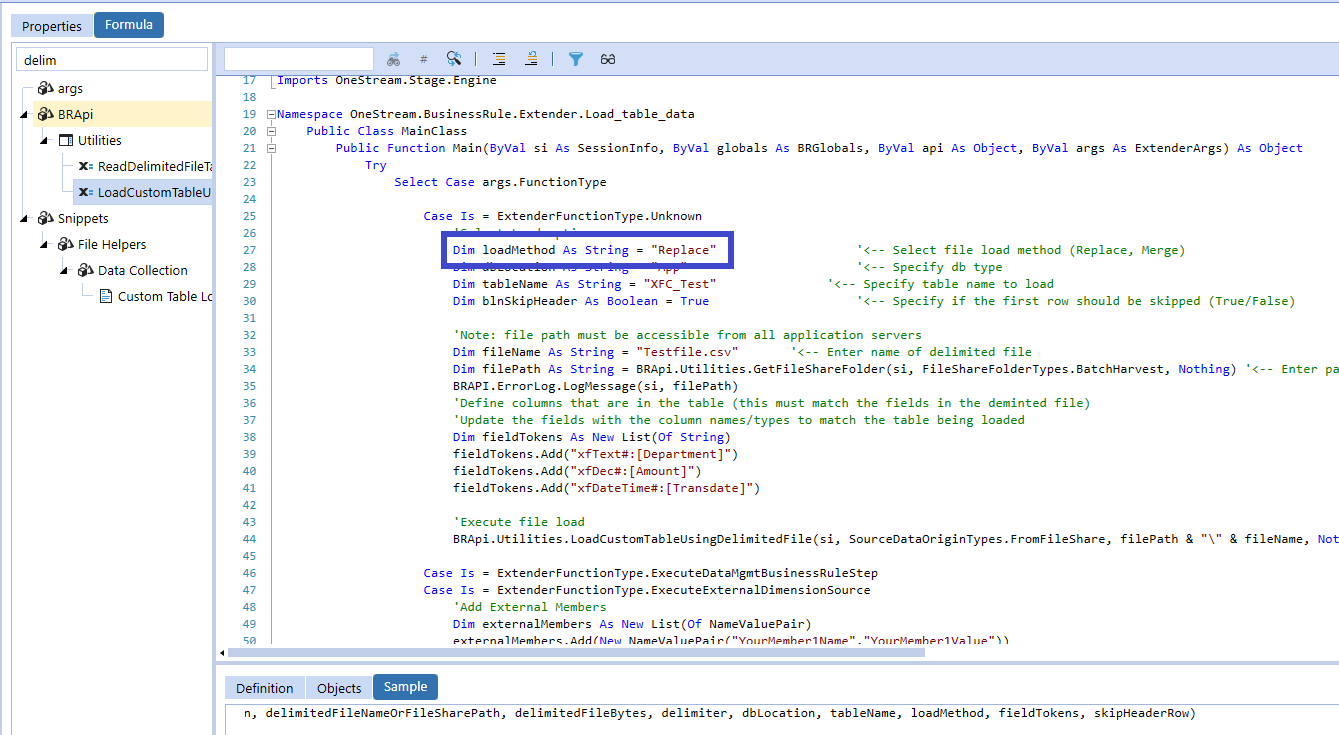
Task: Click the syntax check magnifier icon
Action: [x=455, y=58]
